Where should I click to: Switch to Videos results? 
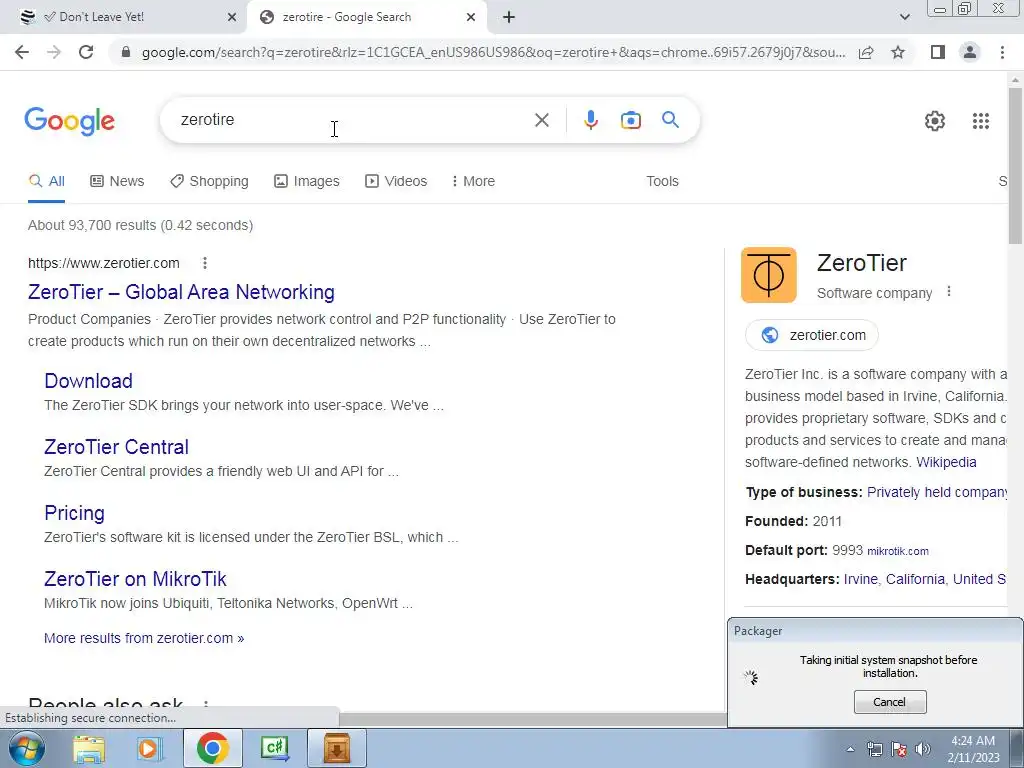tap(396, 182)
